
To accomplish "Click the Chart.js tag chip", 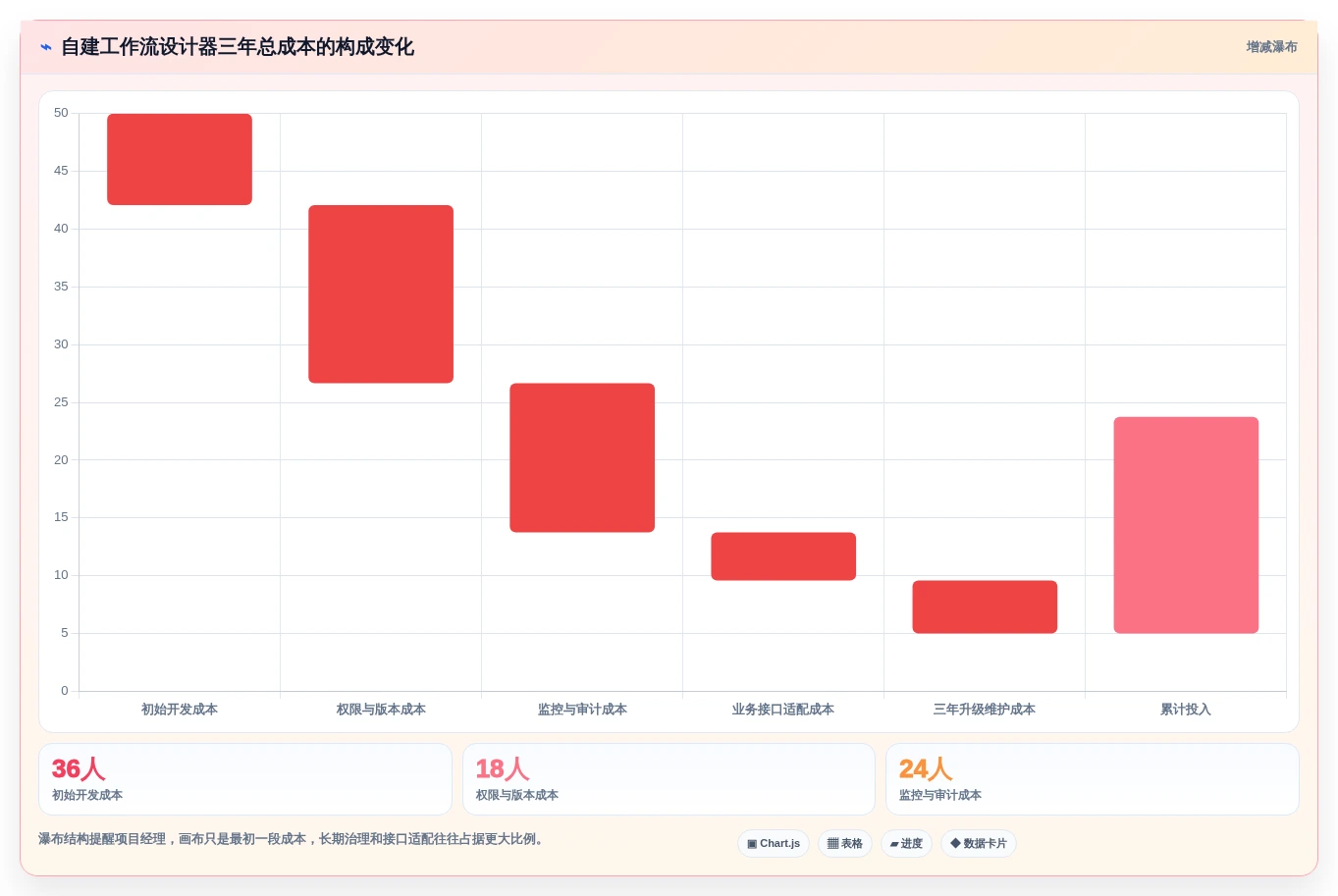I will [774, 844].
